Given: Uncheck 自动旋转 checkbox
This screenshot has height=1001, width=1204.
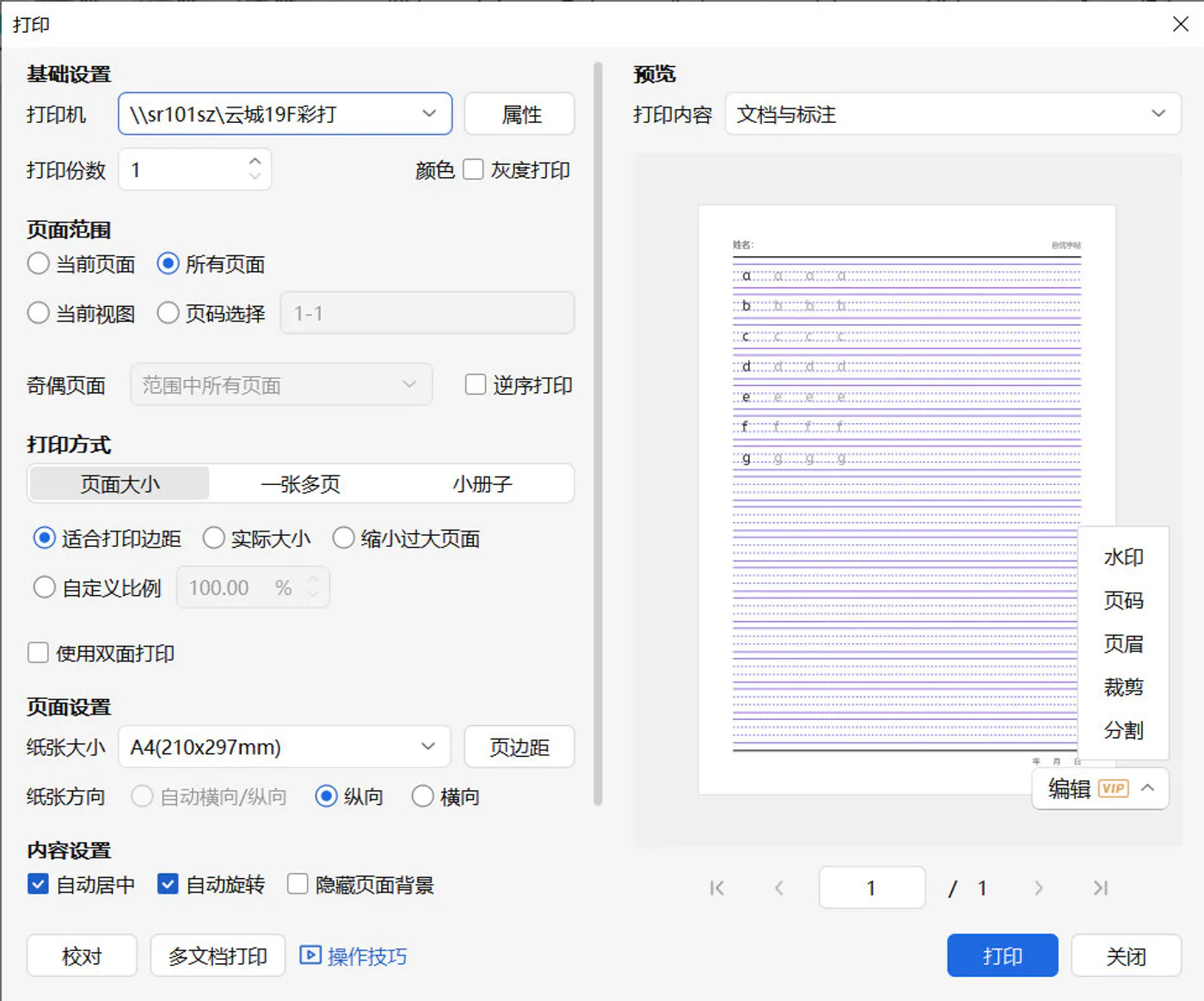Looking at the screenshot, I should pos(168,884).
